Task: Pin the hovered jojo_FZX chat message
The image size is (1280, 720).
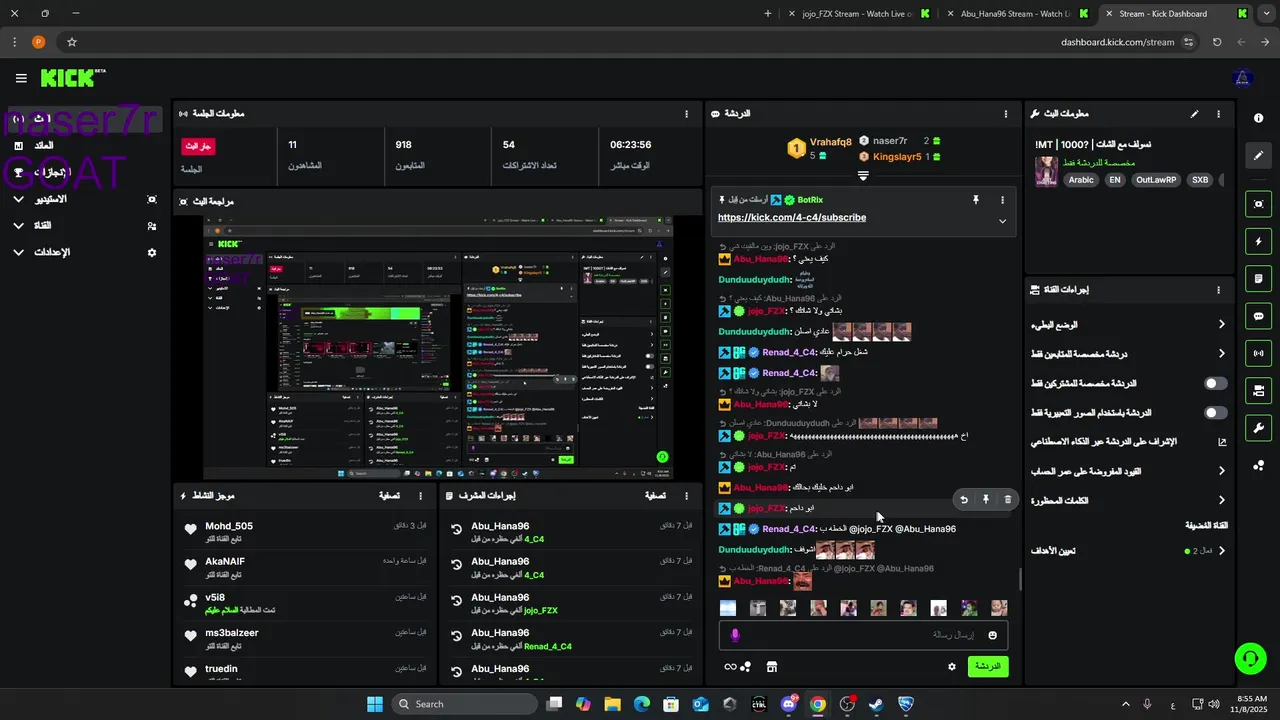Action: coord(985,499)
